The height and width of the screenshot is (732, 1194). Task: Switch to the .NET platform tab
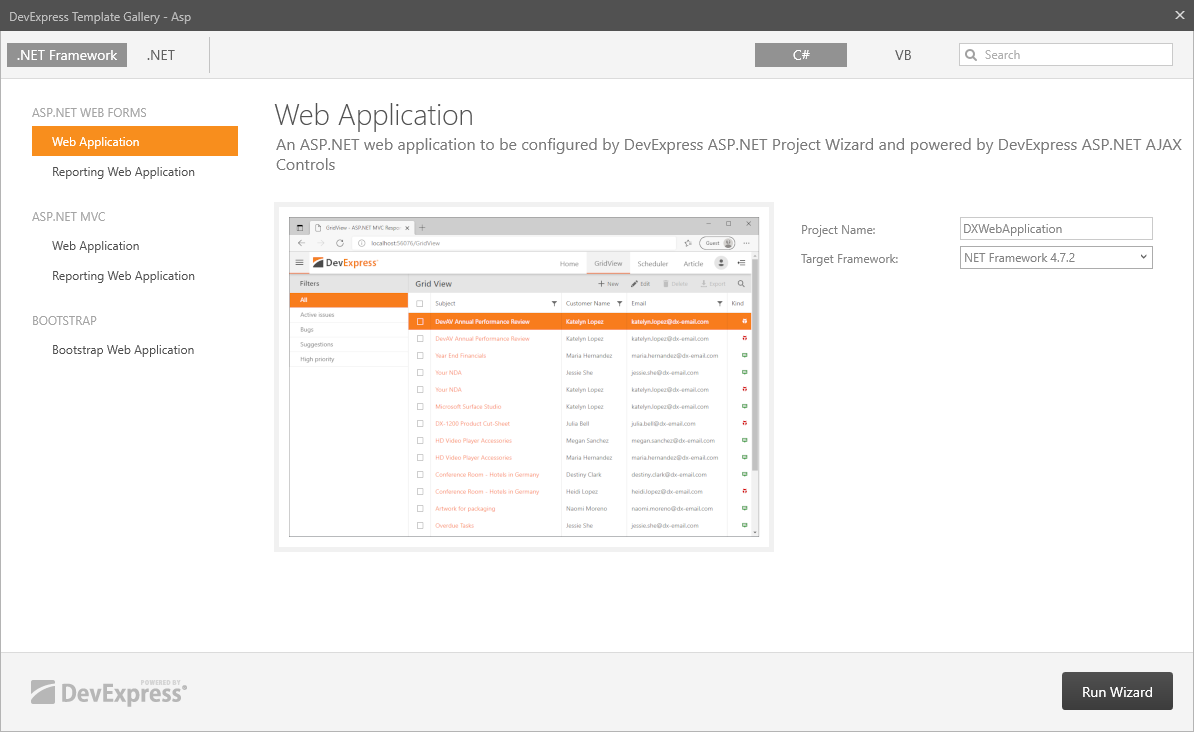[161, 55]
